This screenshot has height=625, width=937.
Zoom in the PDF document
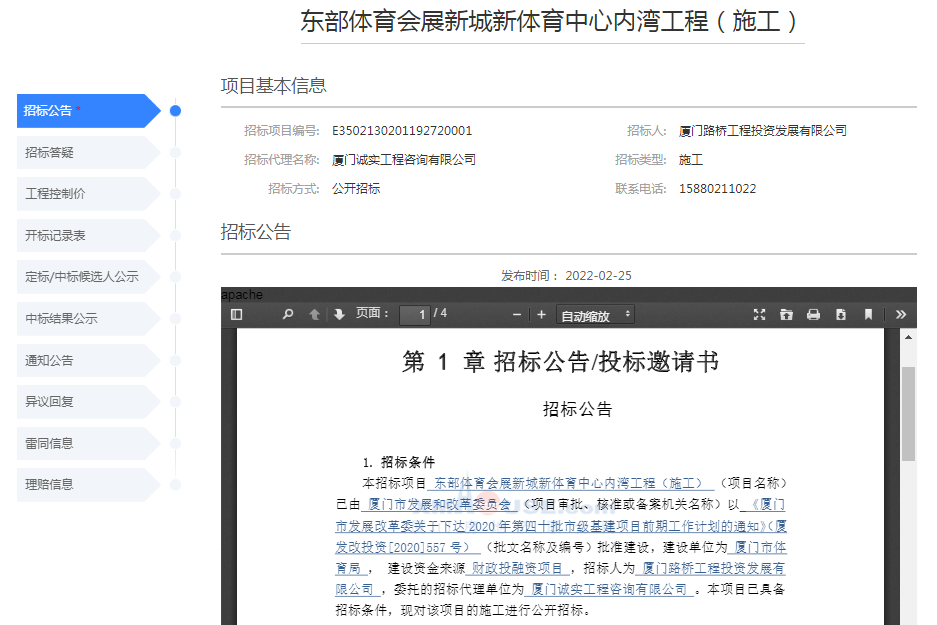tap(541, 315)
